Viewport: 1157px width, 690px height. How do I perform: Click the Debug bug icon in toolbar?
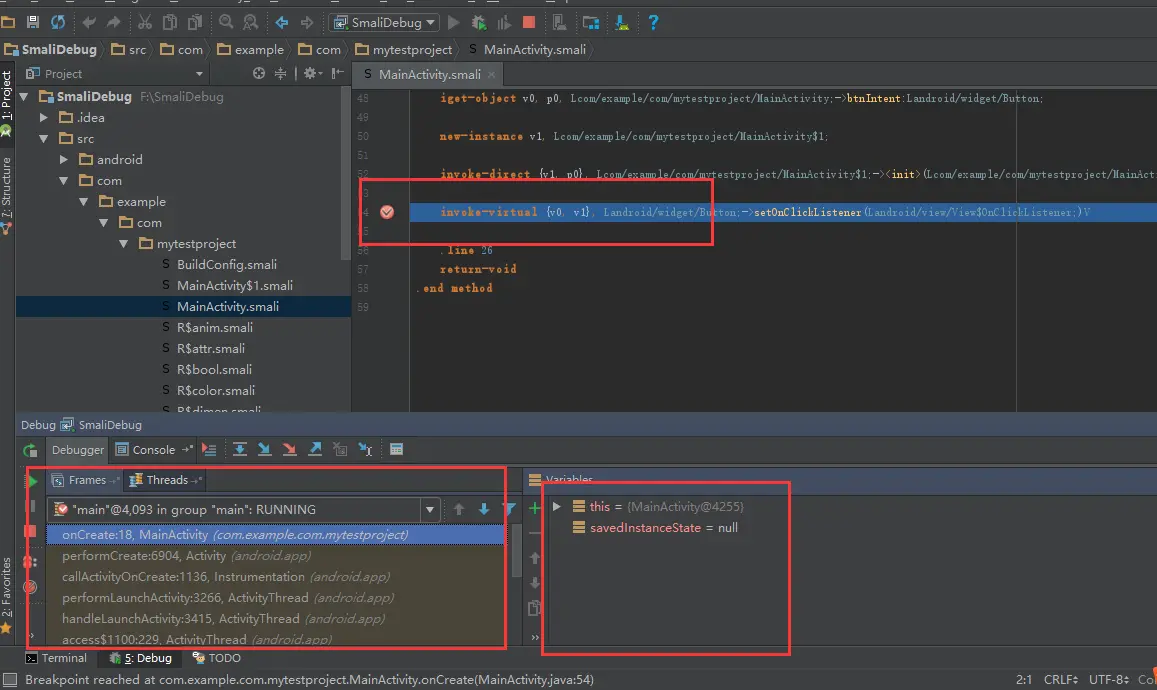click(479, 23)
